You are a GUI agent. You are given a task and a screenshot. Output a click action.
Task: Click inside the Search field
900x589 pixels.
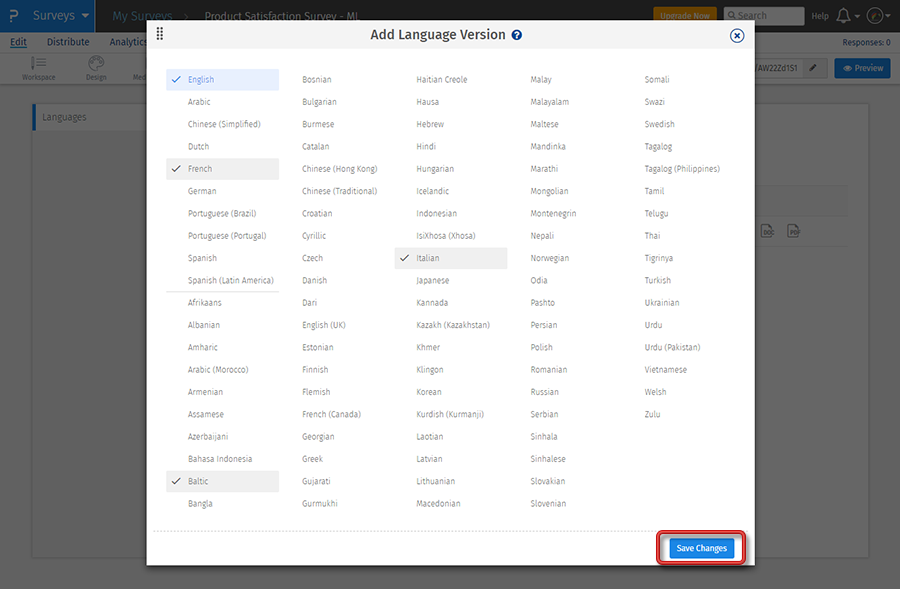(x=765, y=15)
